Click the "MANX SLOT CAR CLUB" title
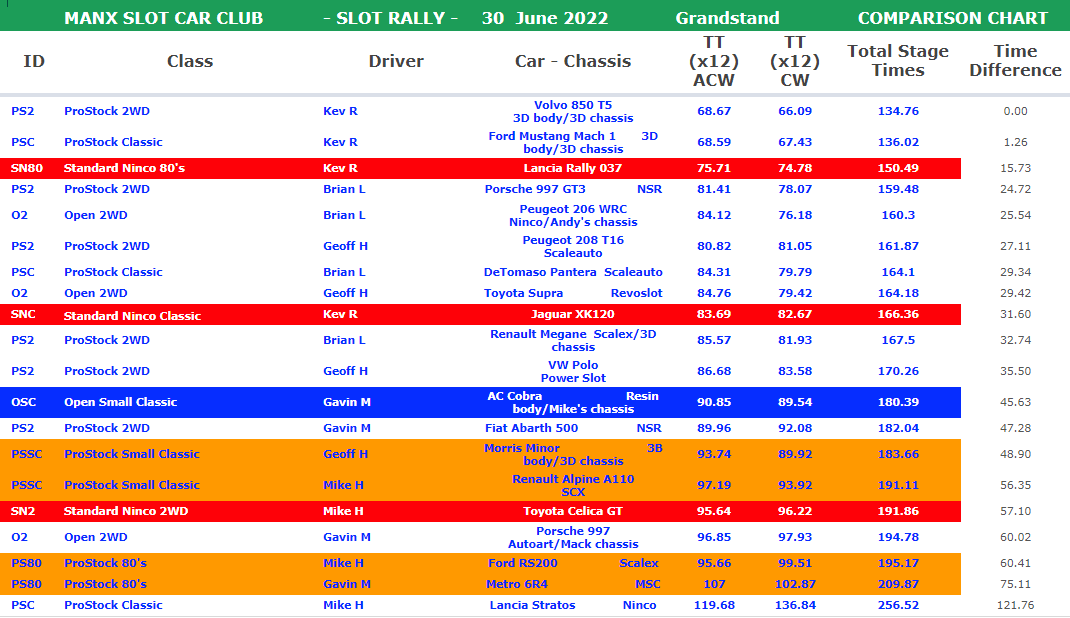 [x=163, y=18]
